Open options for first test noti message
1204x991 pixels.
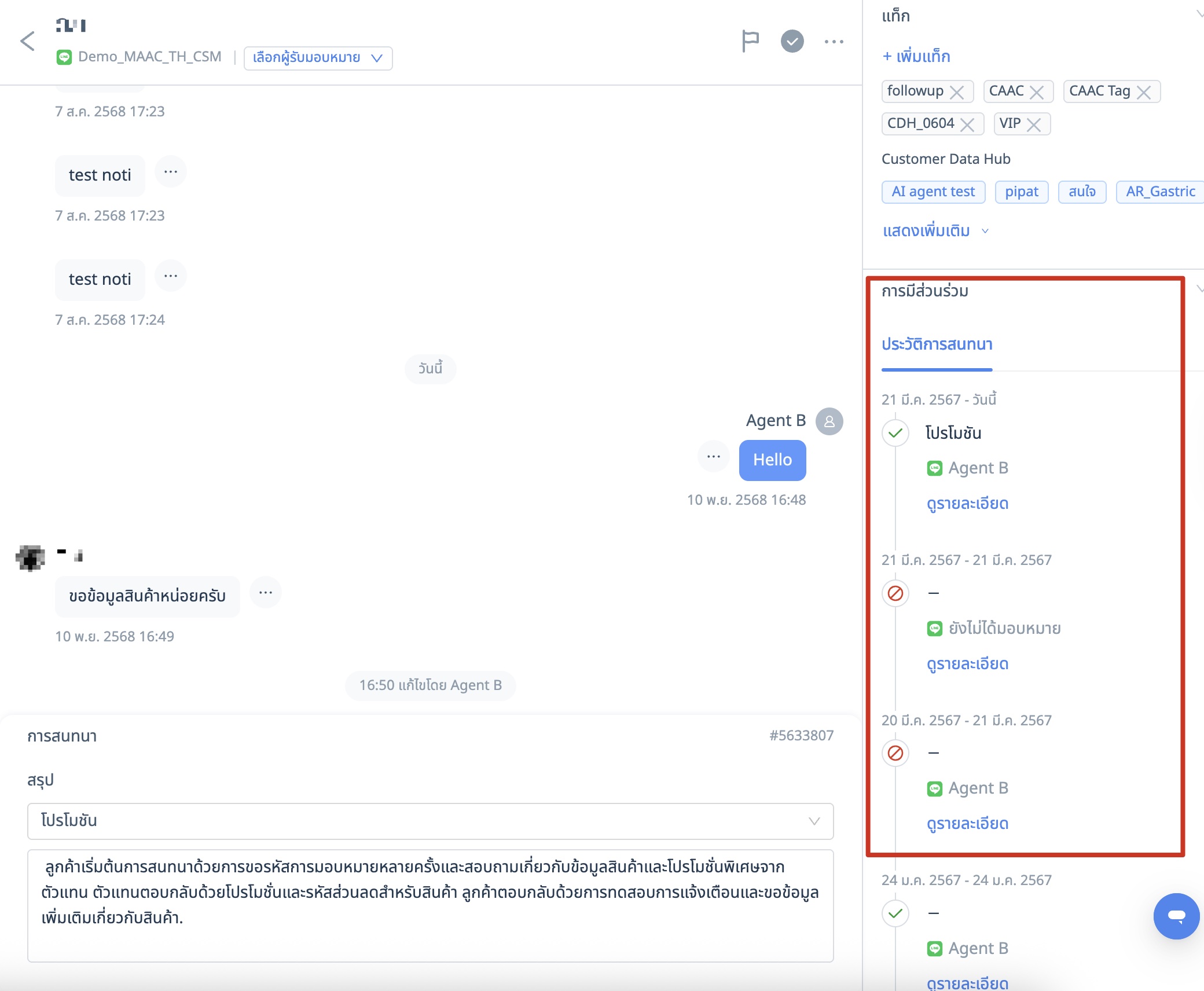[171, 172]
